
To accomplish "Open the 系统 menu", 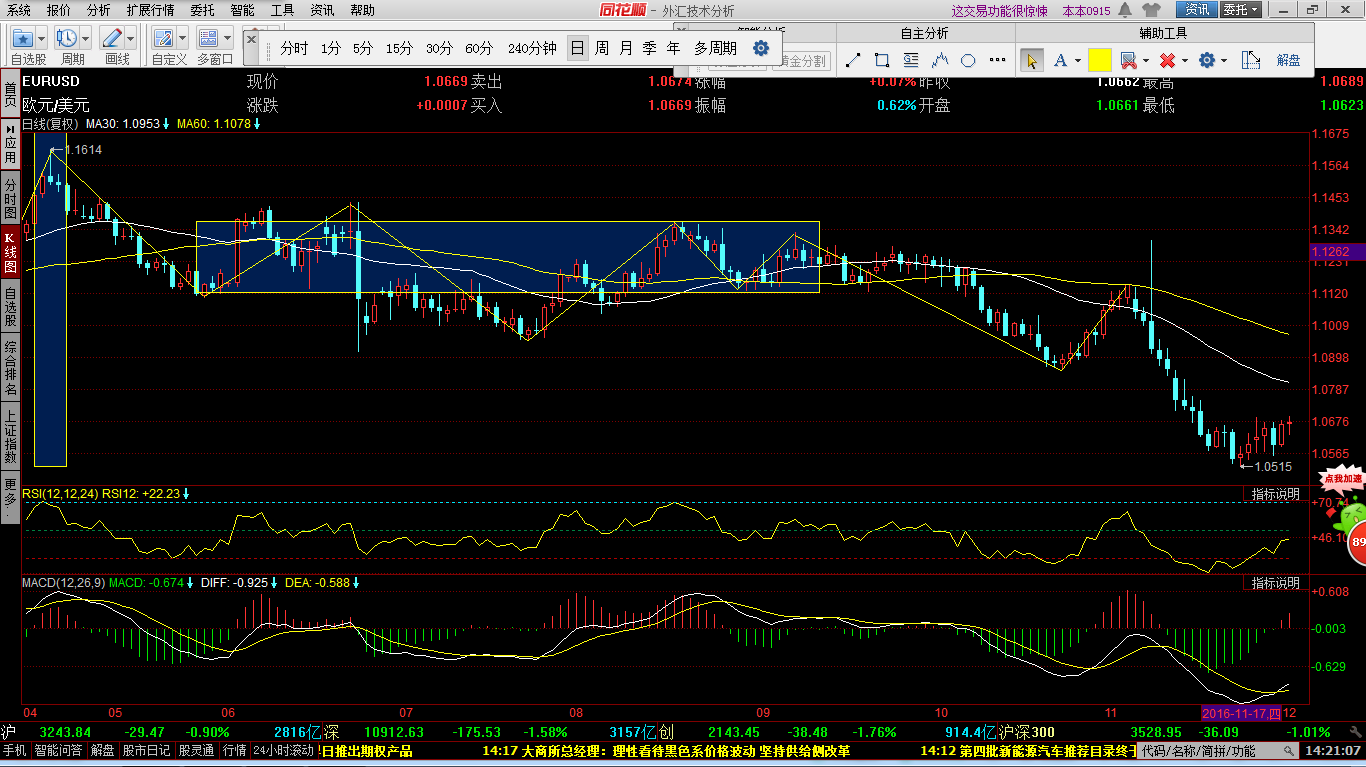I will coord(19,10).
